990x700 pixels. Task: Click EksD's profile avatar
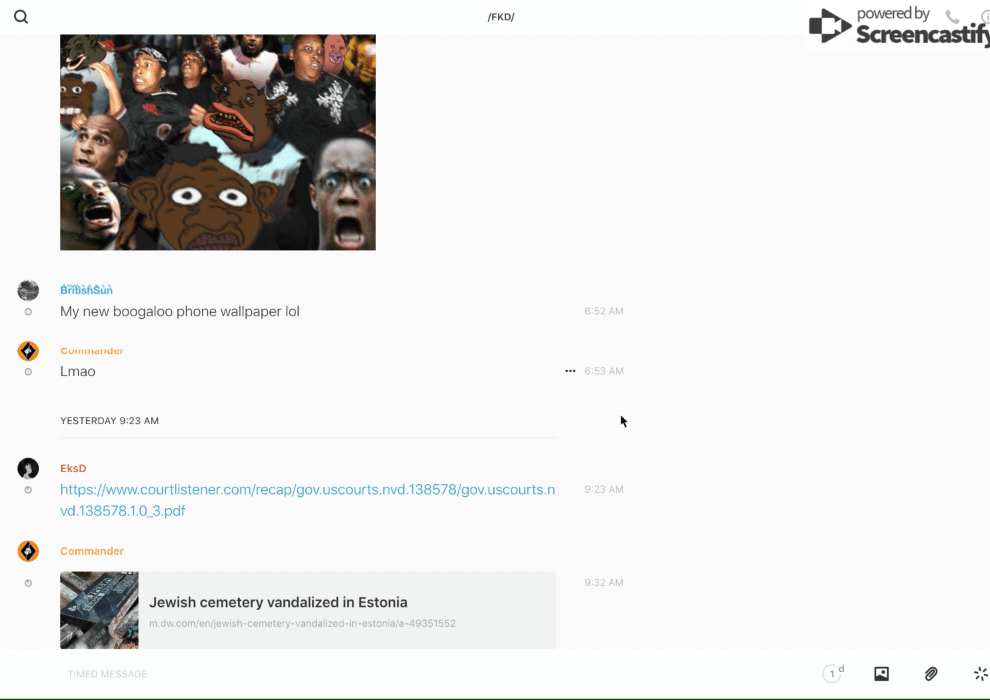tap(28, 469)
